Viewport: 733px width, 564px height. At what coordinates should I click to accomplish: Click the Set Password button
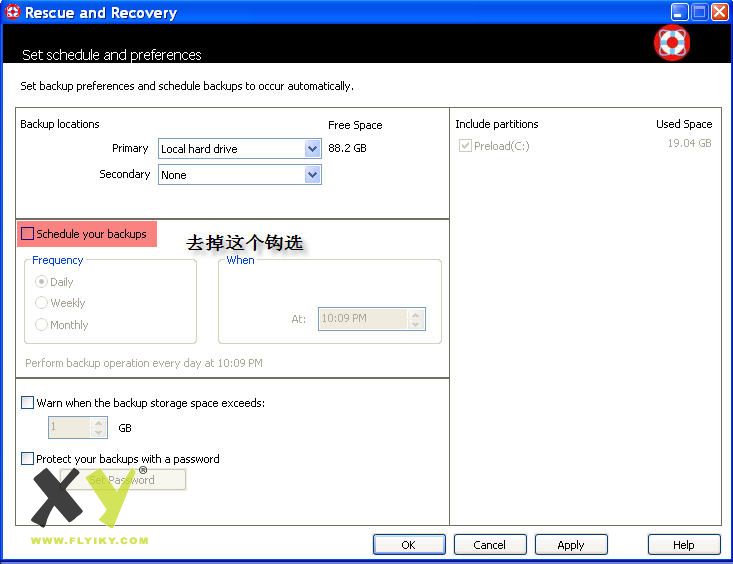pyautogui.click(x=123, y=479)
